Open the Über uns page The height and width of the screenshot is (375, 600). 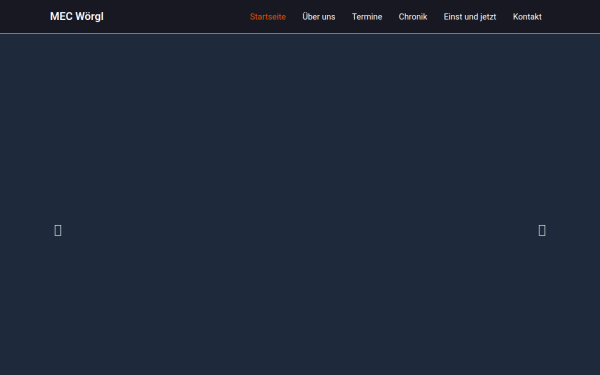click(319, 17)
